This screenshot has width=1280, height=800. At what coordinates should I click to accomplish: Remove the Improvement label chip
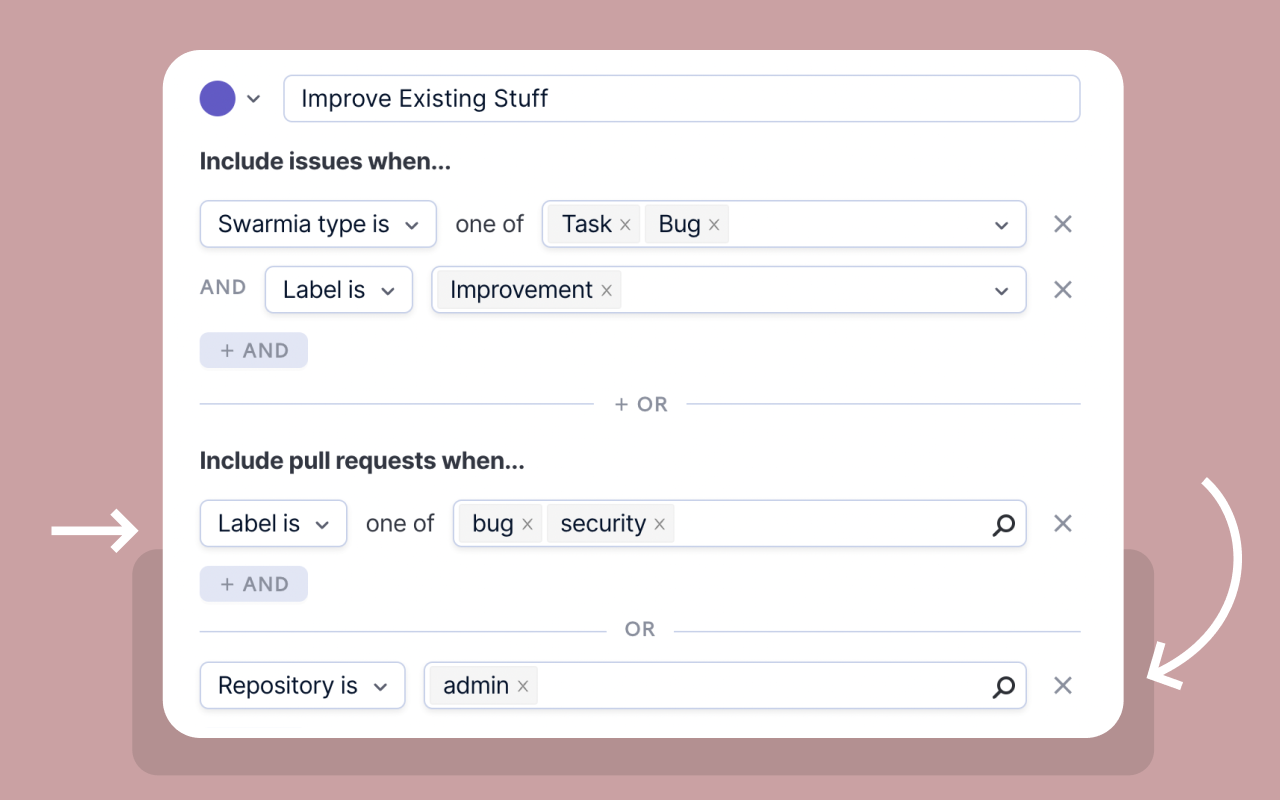(x=606, y=290)
